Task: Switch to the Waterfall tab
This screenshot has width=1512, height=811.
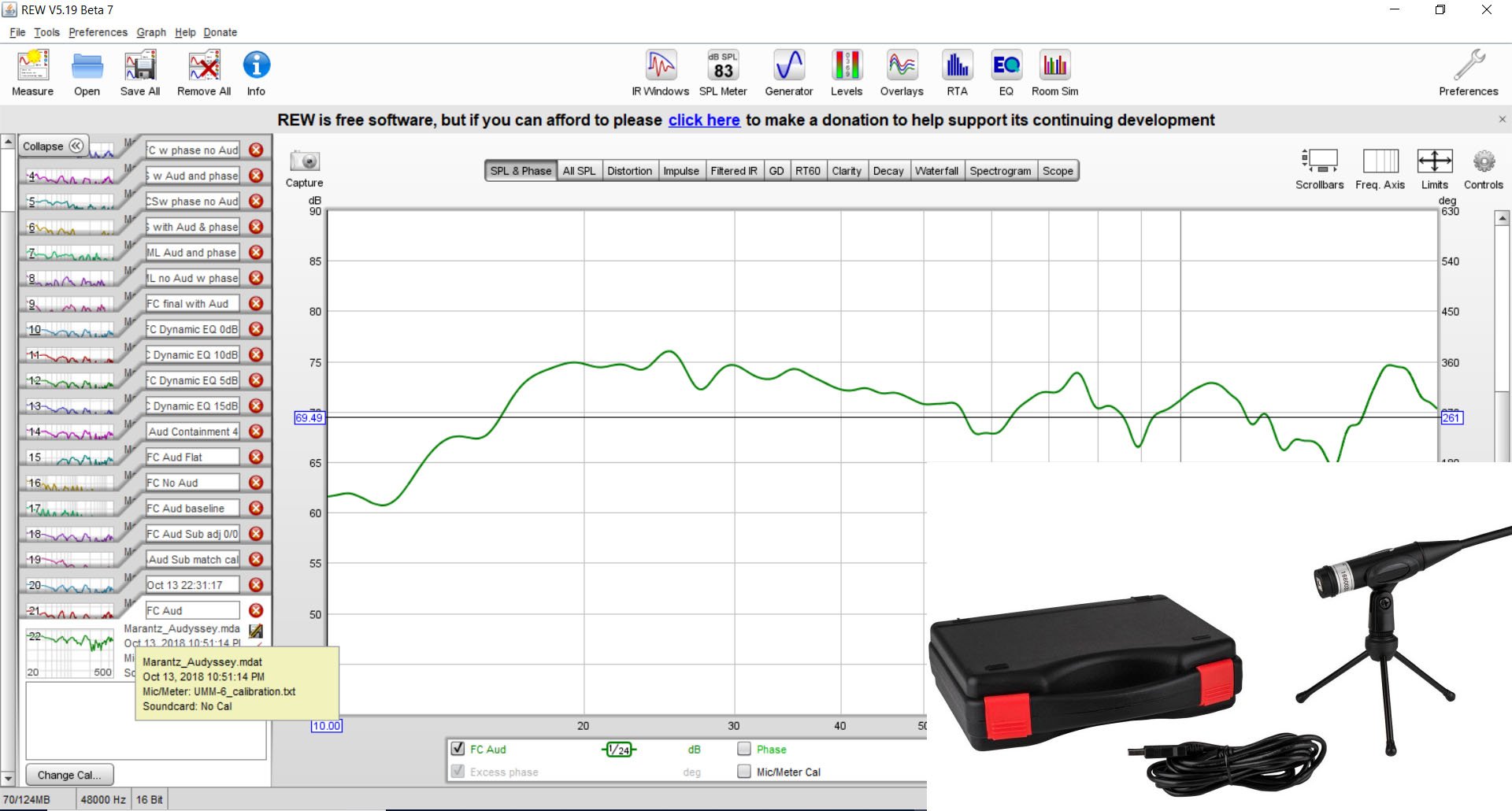Action: click(936, 171)
